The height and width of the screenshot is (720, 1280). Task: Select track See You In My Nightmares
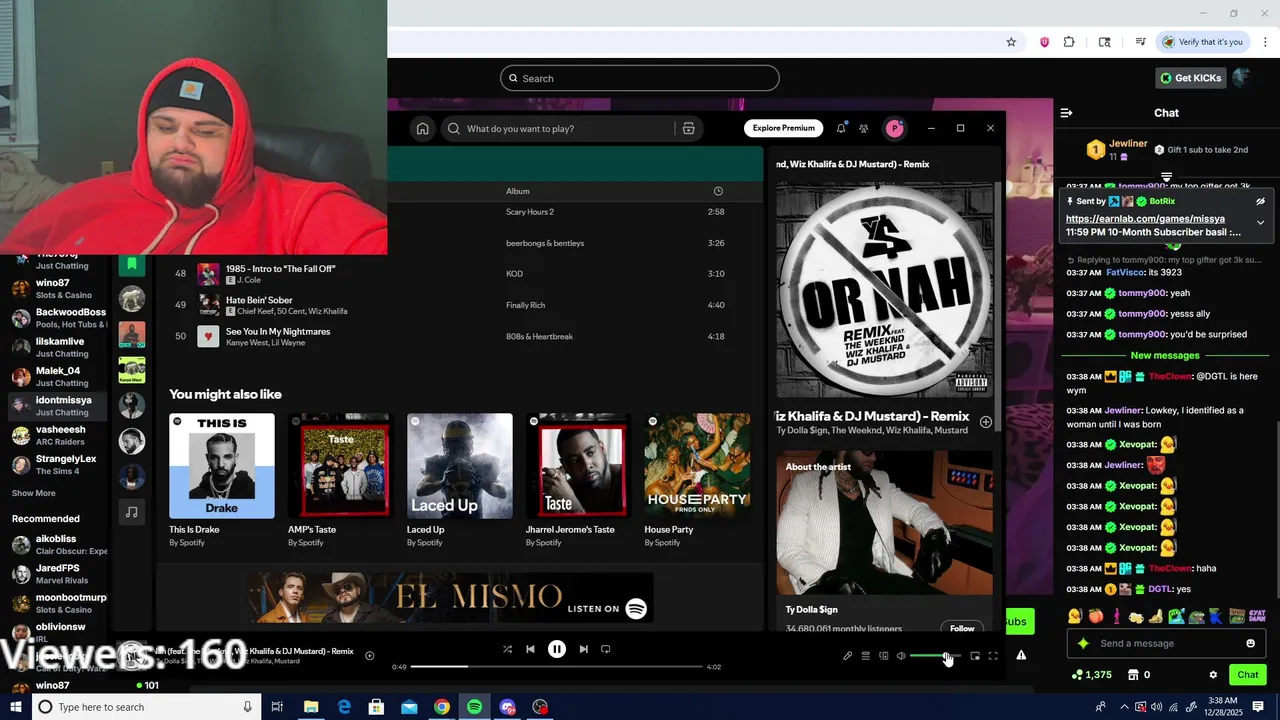pyautogui.click(x=278, y=331)
